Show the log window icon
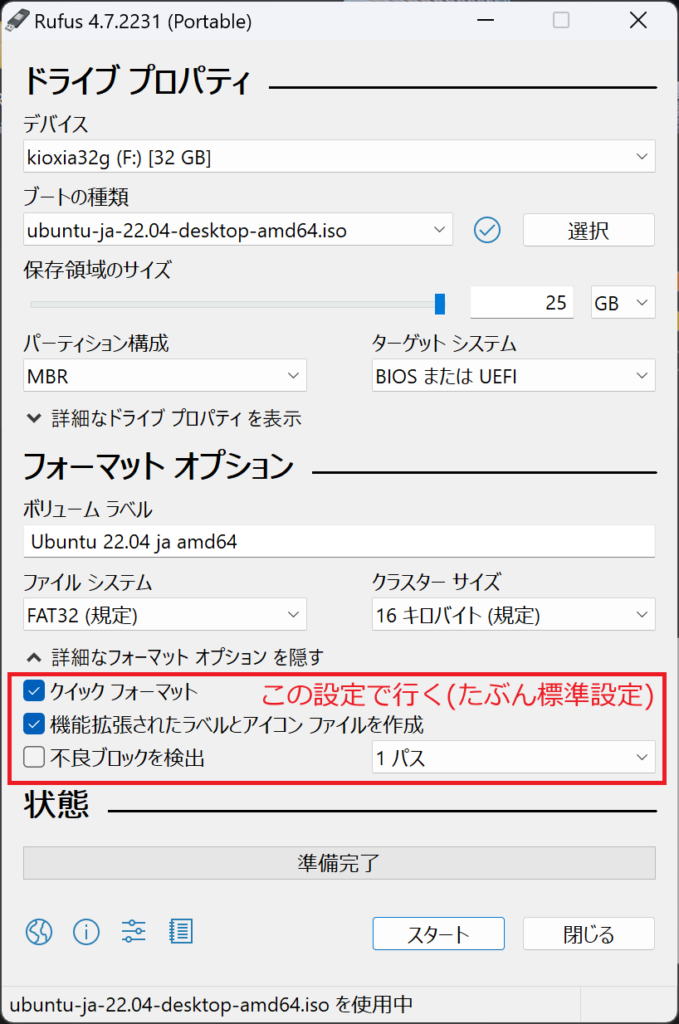 [x=180, y=933]
